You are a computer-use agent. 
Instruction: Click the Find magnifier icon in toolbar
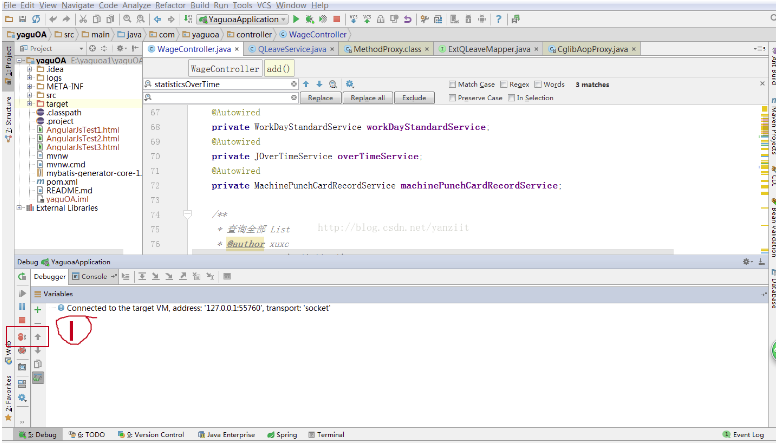click(127, 19)
